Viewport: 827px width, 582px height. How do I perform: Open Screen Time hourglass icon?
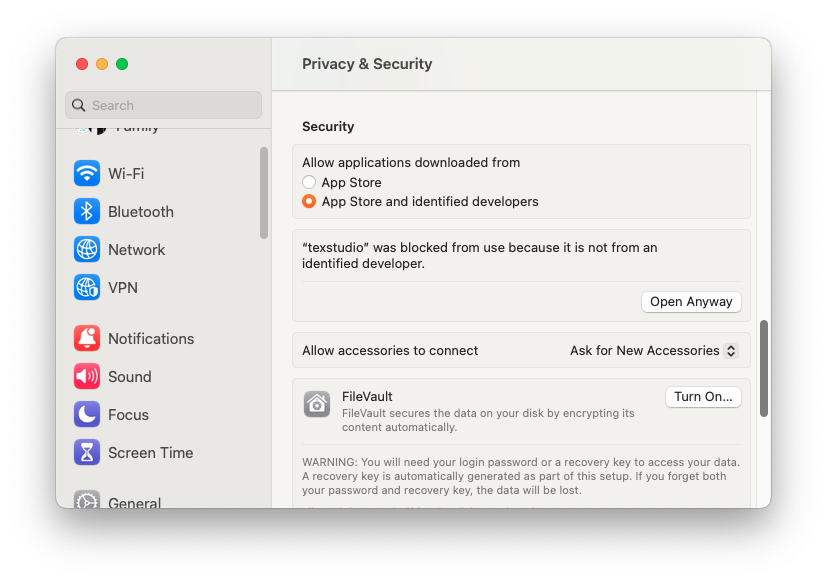87,452
